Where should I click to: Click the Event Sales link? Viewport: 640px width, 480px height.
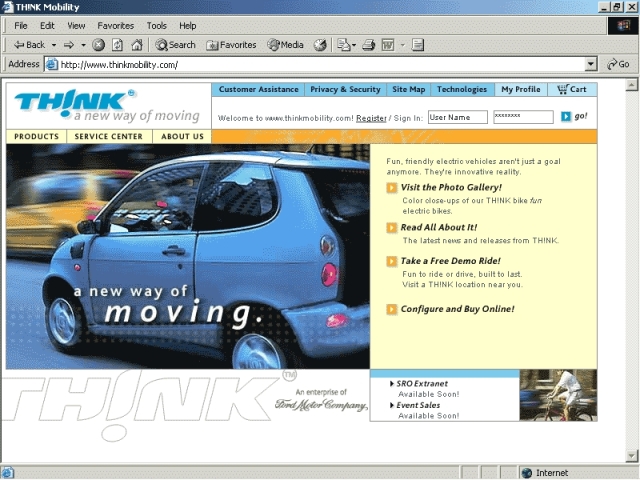point(418,405)
